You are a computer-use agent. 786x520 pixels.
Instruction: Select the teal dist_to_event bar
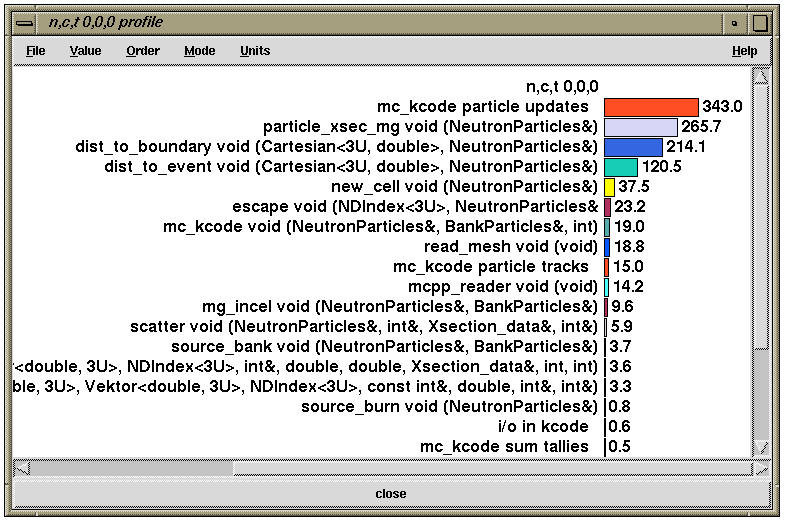pos(621,167)
